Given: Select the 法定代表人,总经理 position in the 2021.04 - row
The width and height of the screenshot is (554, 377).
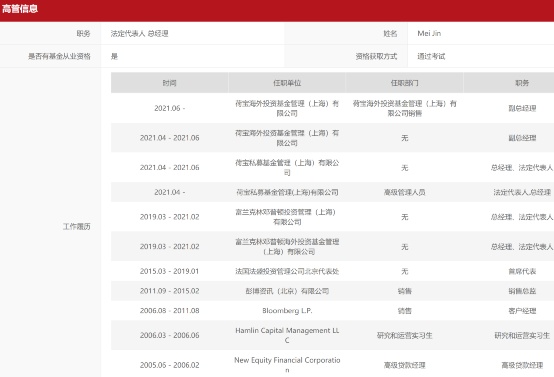Looking at the screenshot, I should pyautogui.click(x=522, y=192).
